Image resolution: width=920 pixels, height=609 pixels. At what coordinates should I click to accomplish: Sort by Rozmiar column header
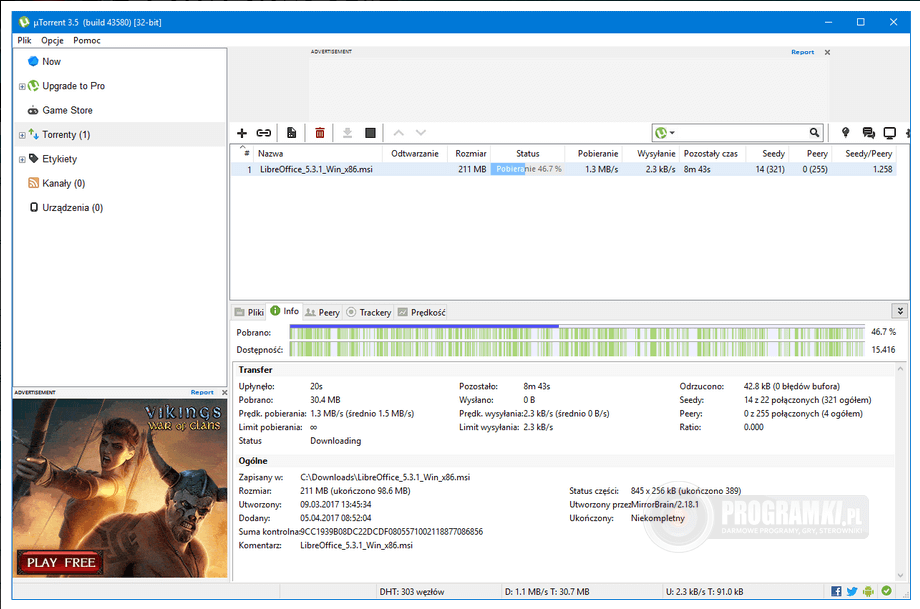(469, 154)
